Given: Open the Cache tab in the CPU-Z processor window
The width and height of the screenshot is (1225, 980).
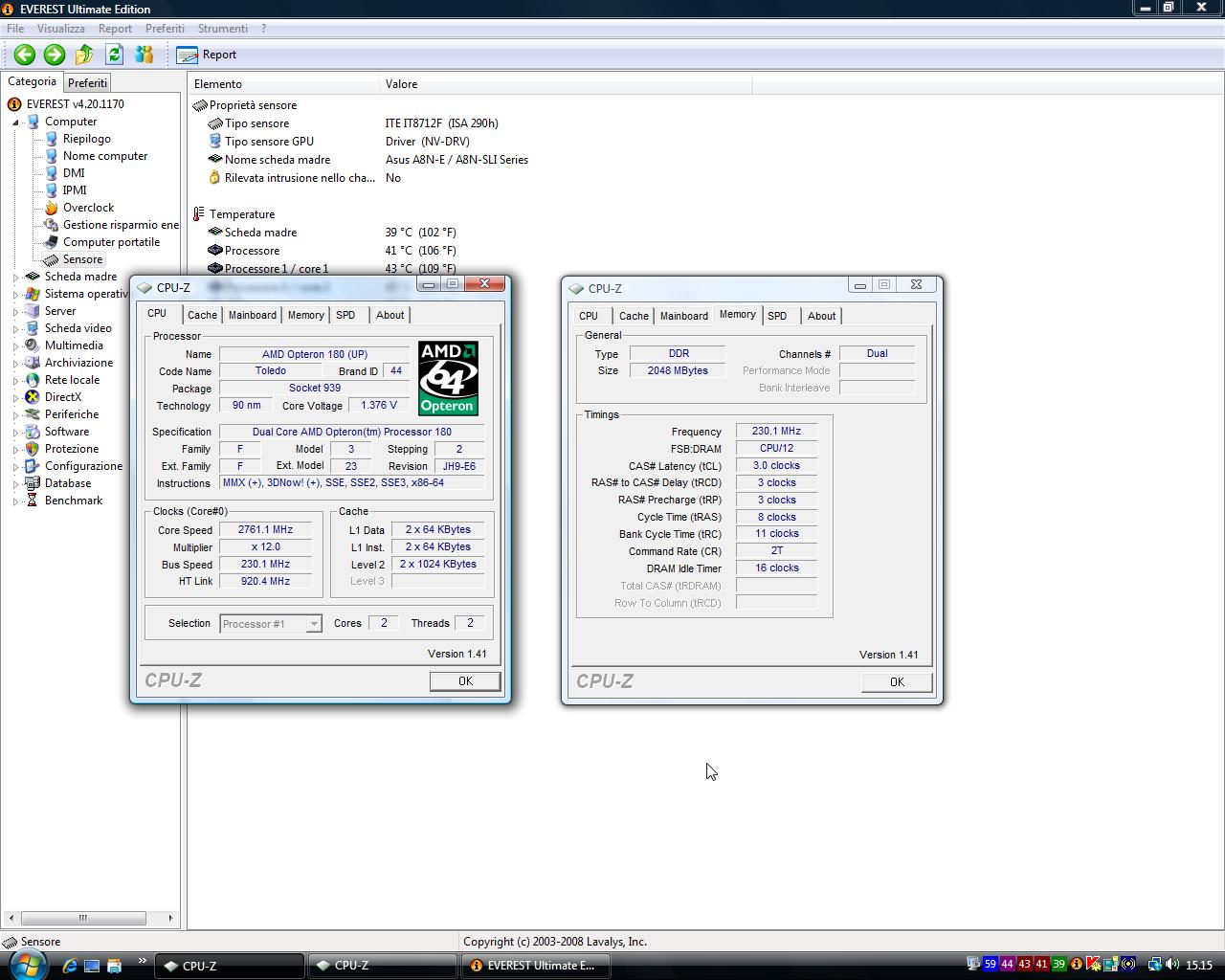Looking at the screenshot, I should click(202, 315).
